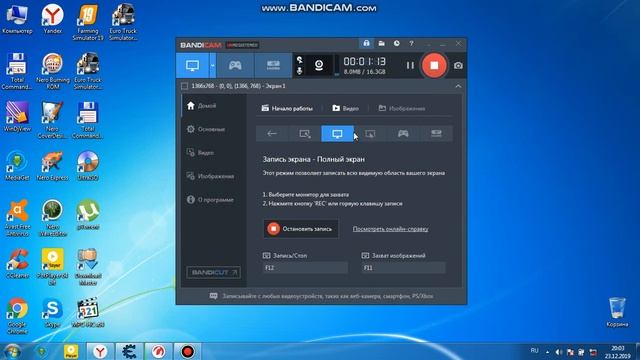Click the 1366x768 Экран 1 text

click(238, 86)
